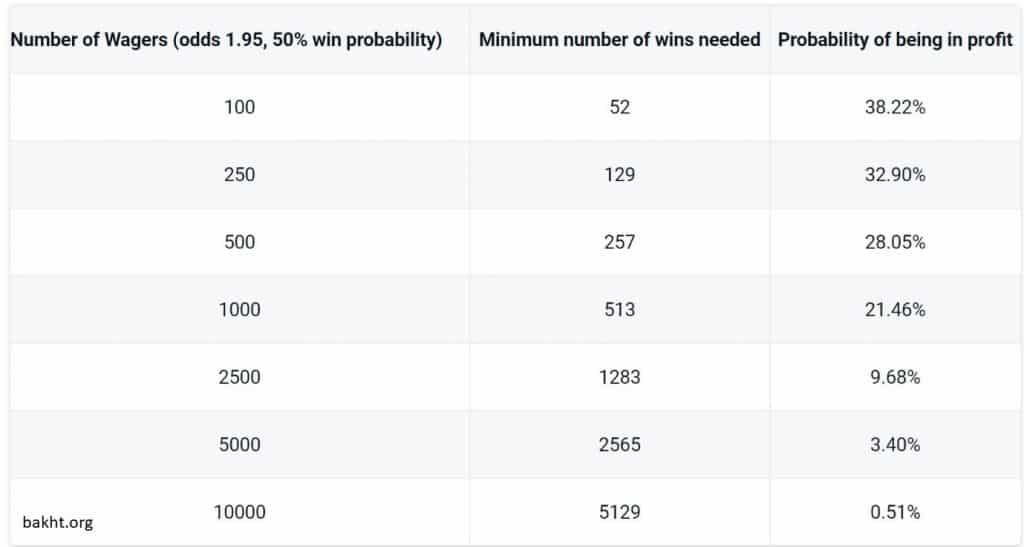Click the 1000 wagers cell
Screen dimensions: 1024x547
point(239,310)
